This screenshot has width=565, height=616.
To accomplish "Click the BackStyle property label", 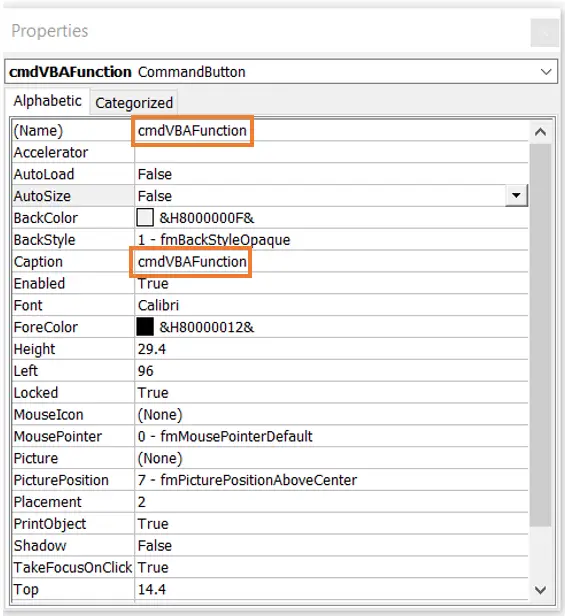I will [44, 240].
